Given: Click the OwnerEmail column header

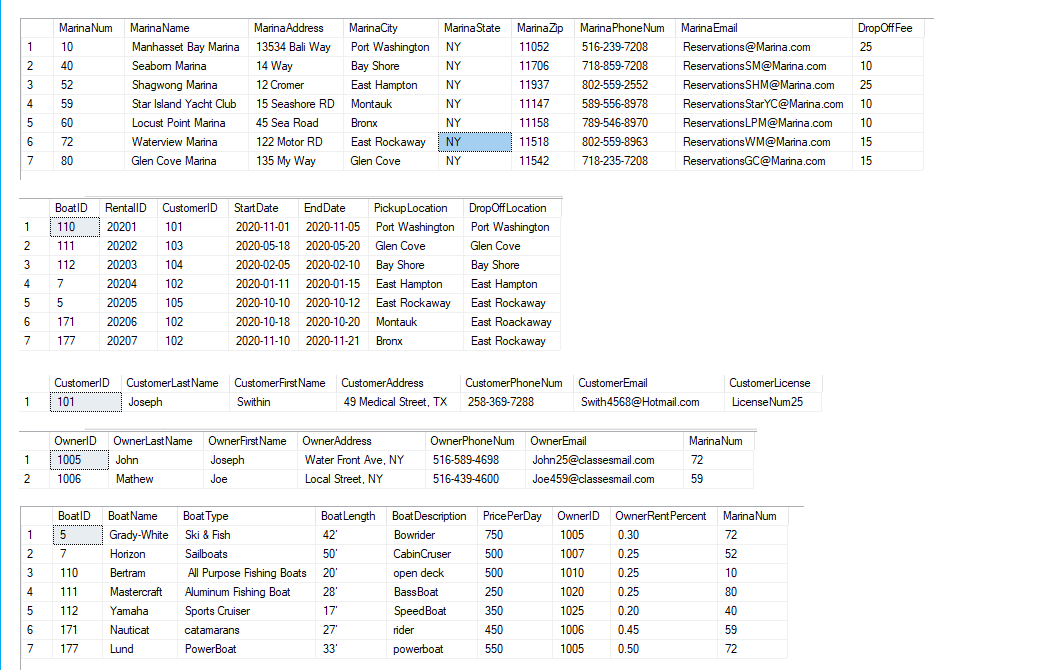Looking at the screenshot, I should pyautogui.click(x=605, y=441).
